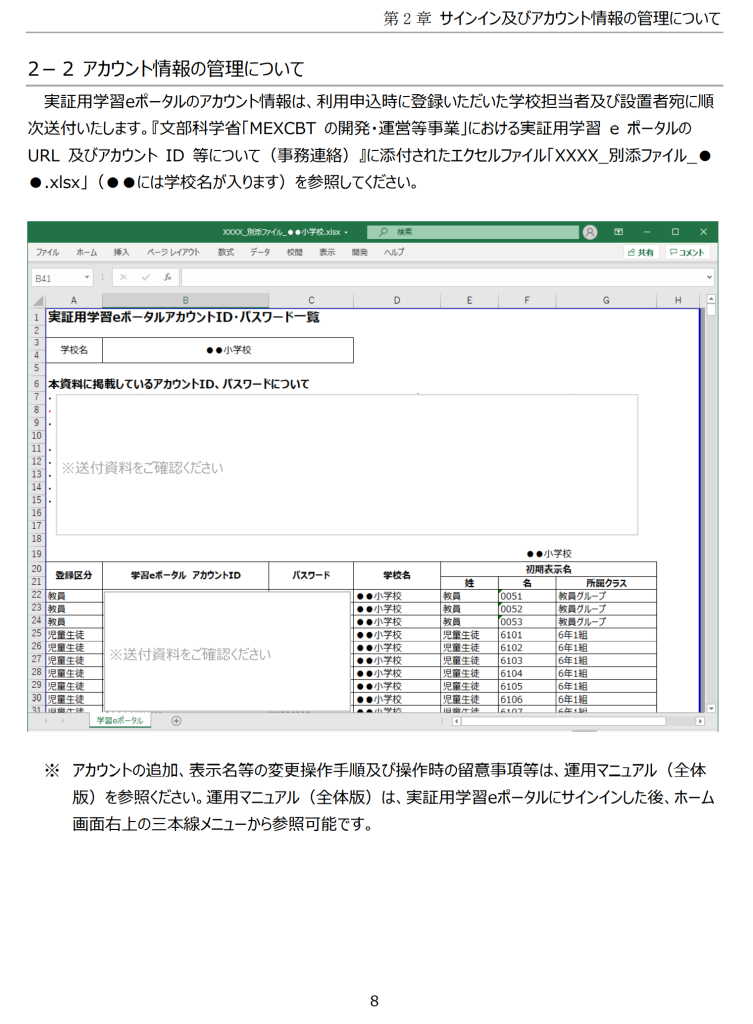Click the 学習eポータル アカウントID header cell
Screen dimensions: 753x1024
click(x=185, y=575)
